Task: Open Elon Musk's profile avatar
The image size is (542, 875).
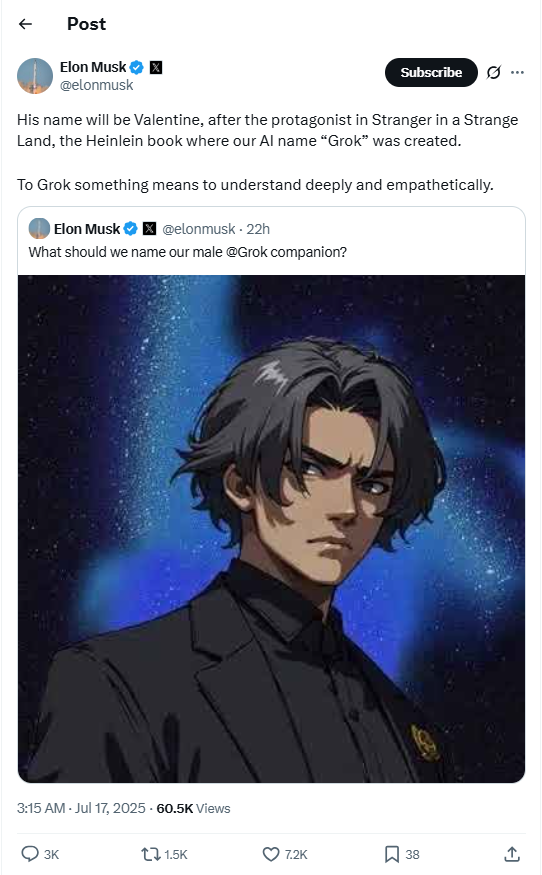Action: (x=35, y=76)
